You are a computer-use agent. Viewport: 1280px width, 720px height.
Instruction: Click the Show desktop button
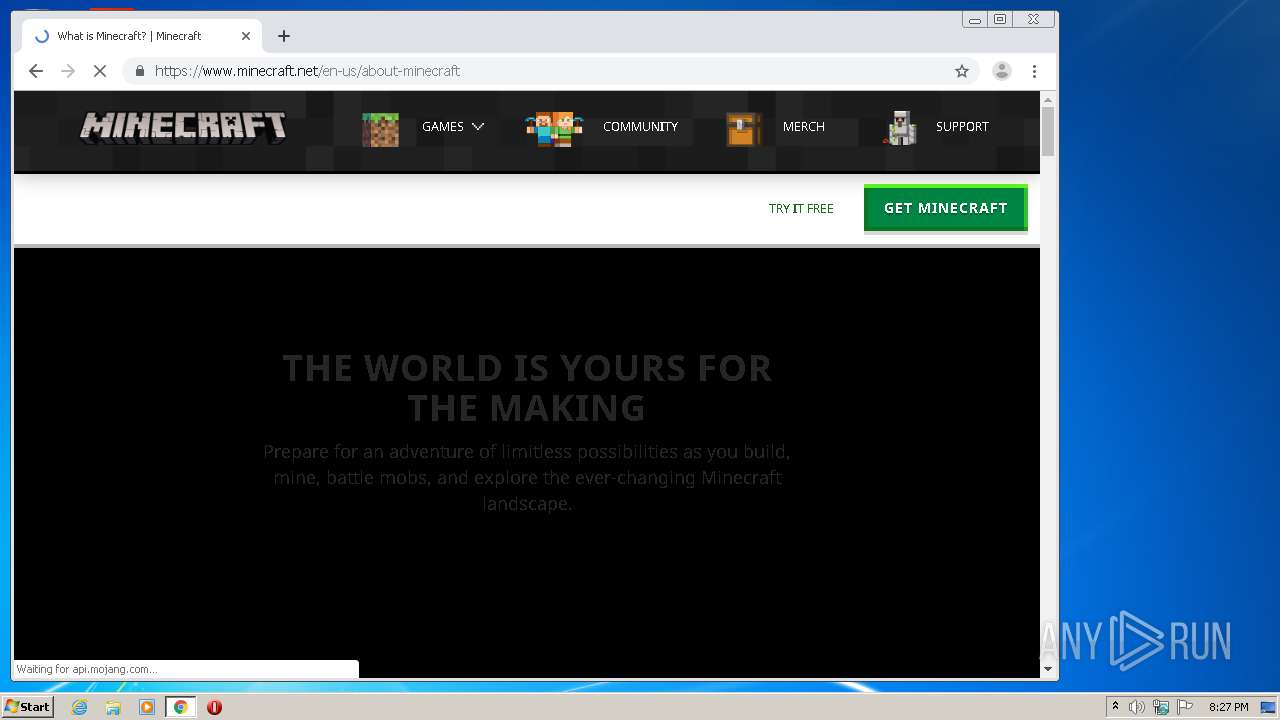coord(1269,707)
